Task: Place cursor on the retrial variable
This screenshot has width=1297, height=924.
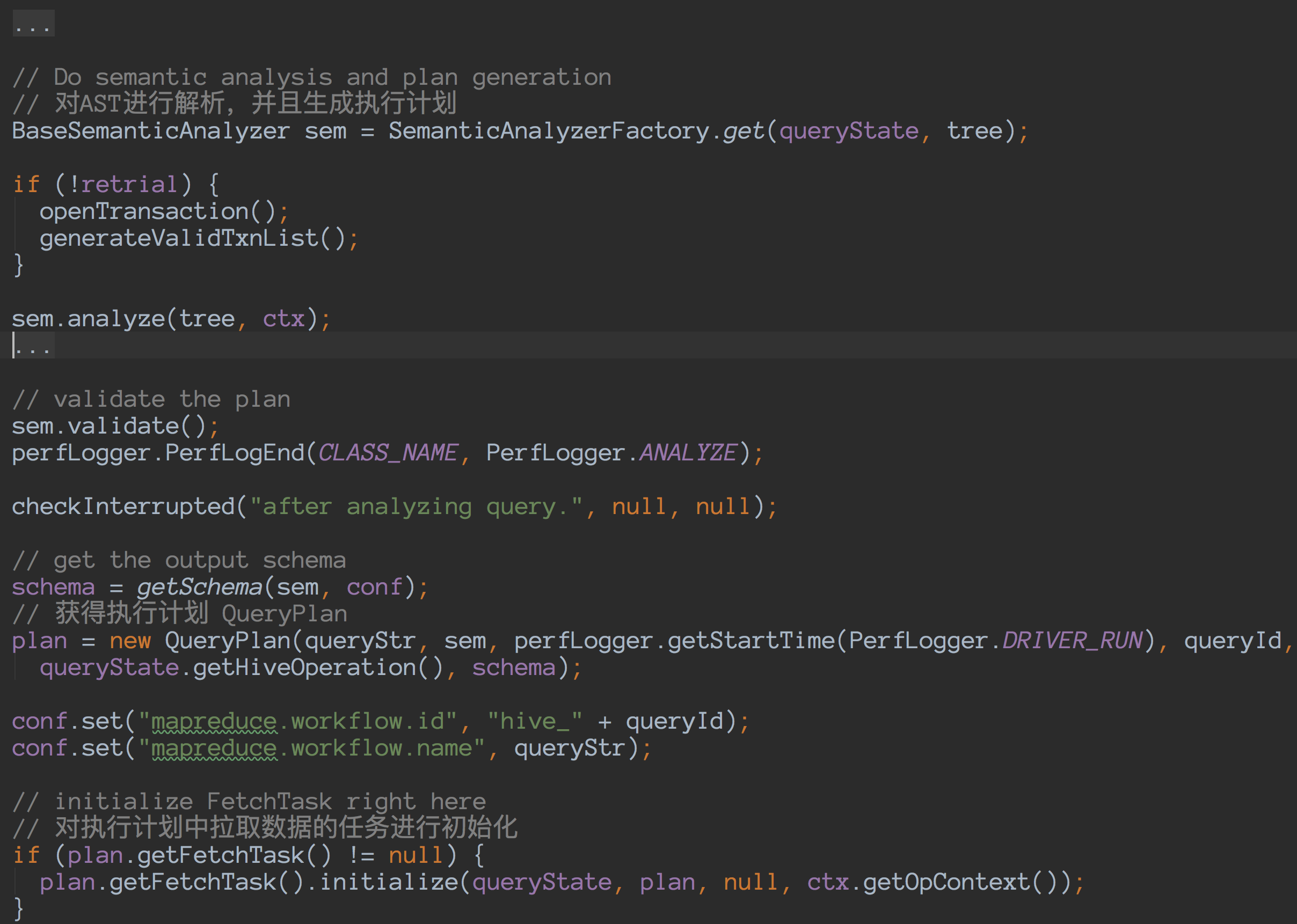Action: 129,185
